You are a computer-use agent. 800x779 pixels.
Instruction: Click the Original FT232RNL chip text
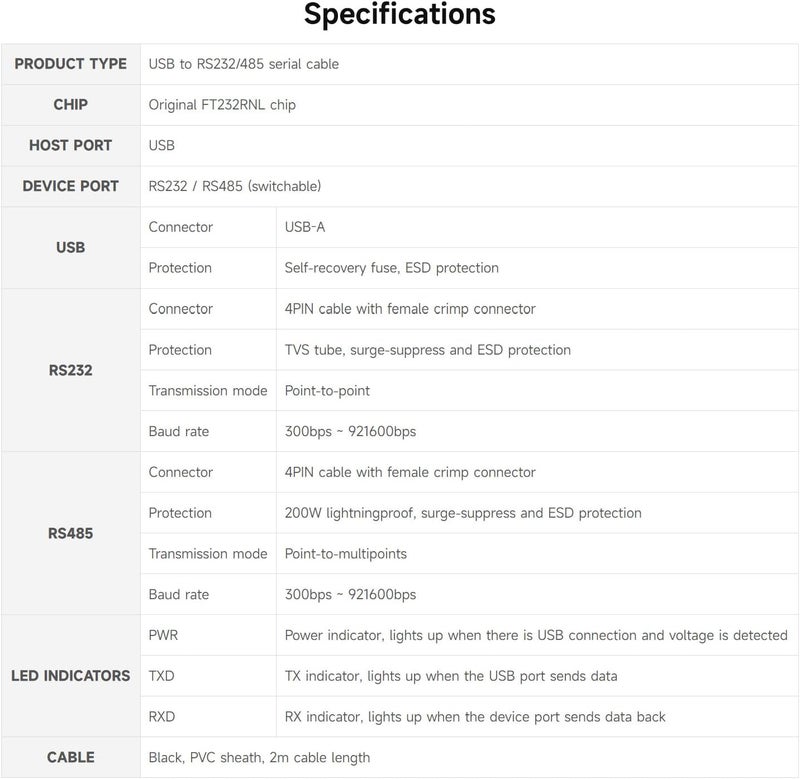coord(222,105)
